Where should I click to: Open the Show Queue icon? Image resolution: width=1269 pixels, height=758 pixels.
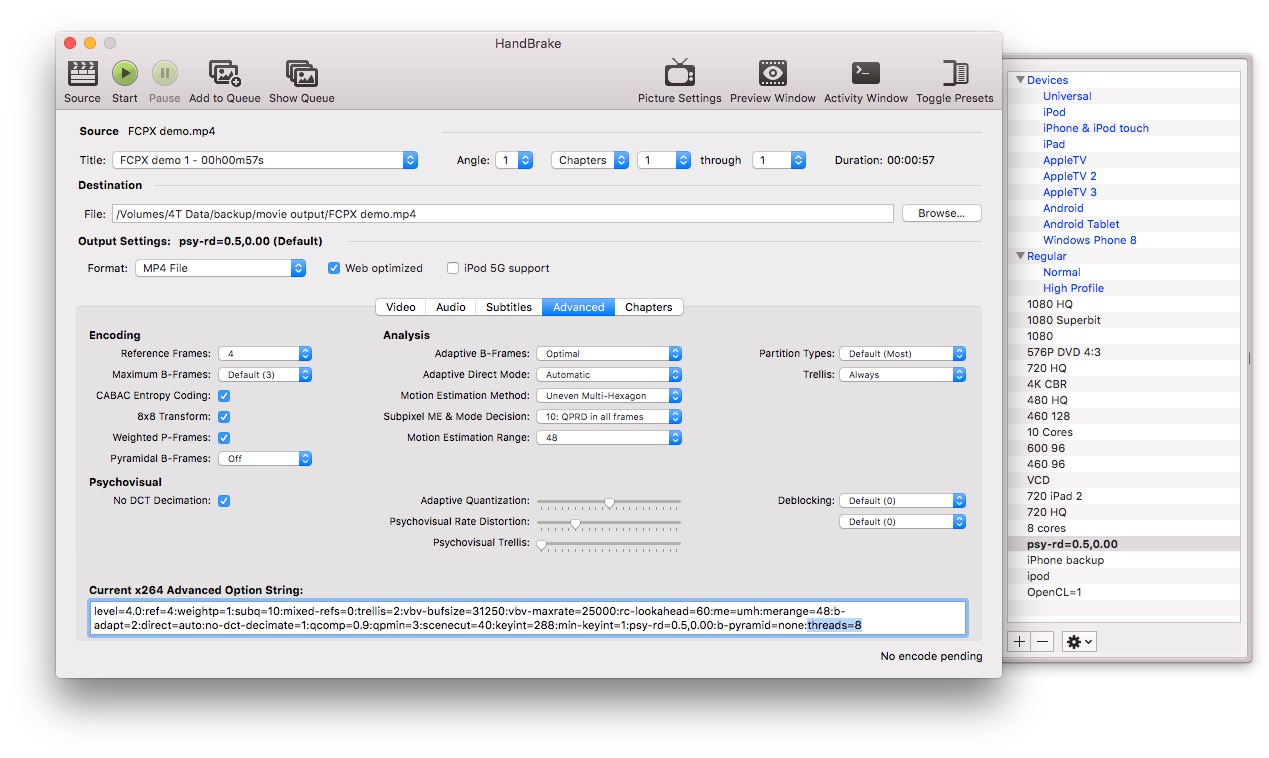click(x=301, y=74)
